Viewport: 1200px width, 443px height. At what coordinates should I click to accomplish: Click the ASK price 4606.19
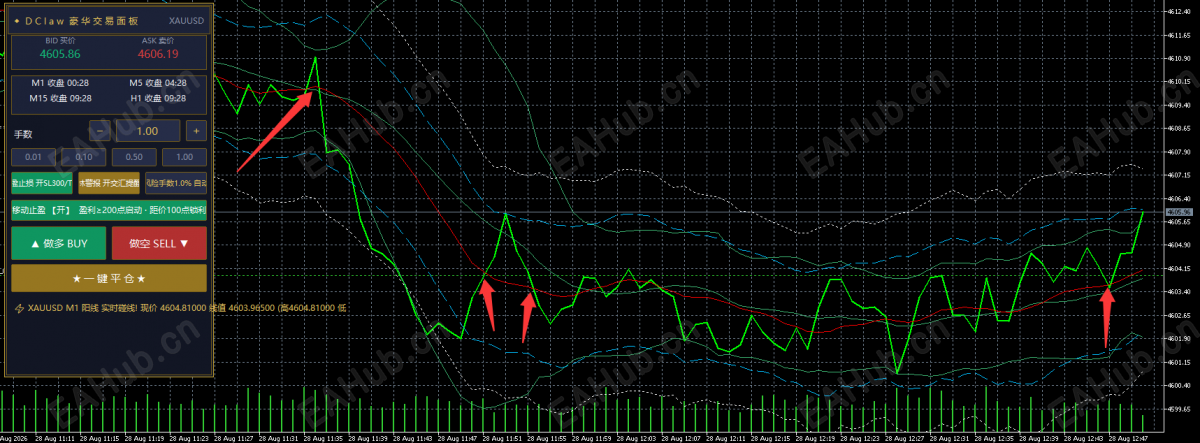(x=158, y=54)
